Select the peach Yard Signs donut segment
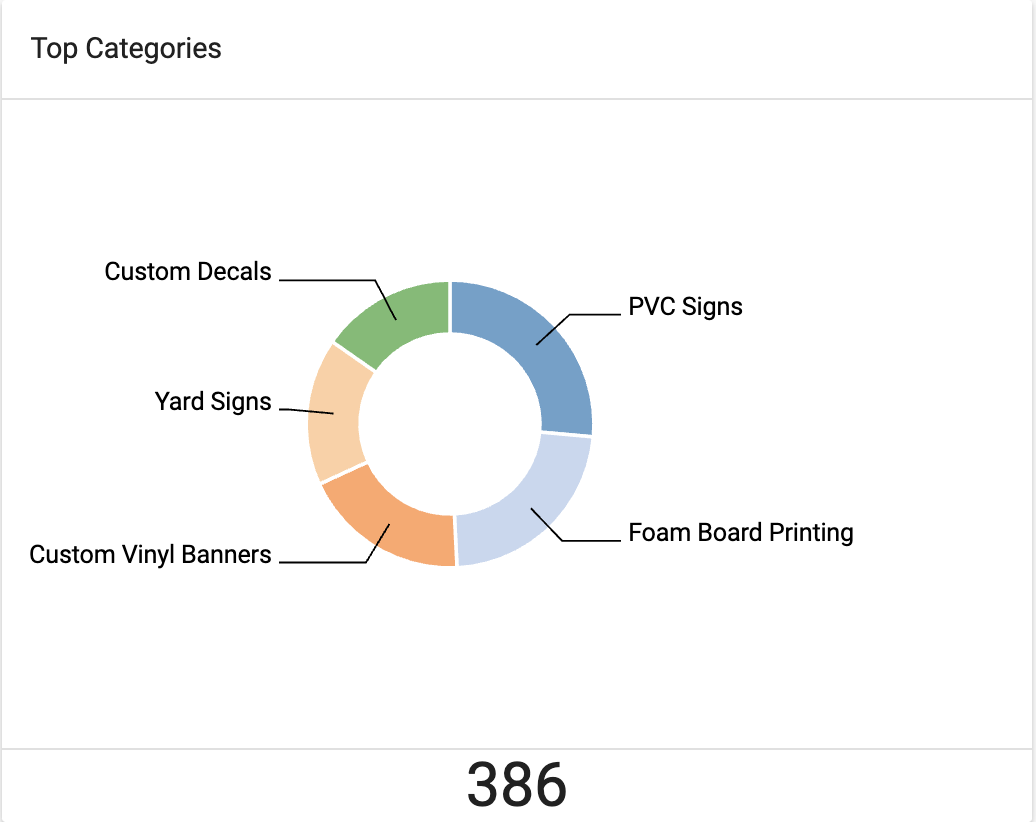The image size is (1036, 822). click(x=335, y=414)
